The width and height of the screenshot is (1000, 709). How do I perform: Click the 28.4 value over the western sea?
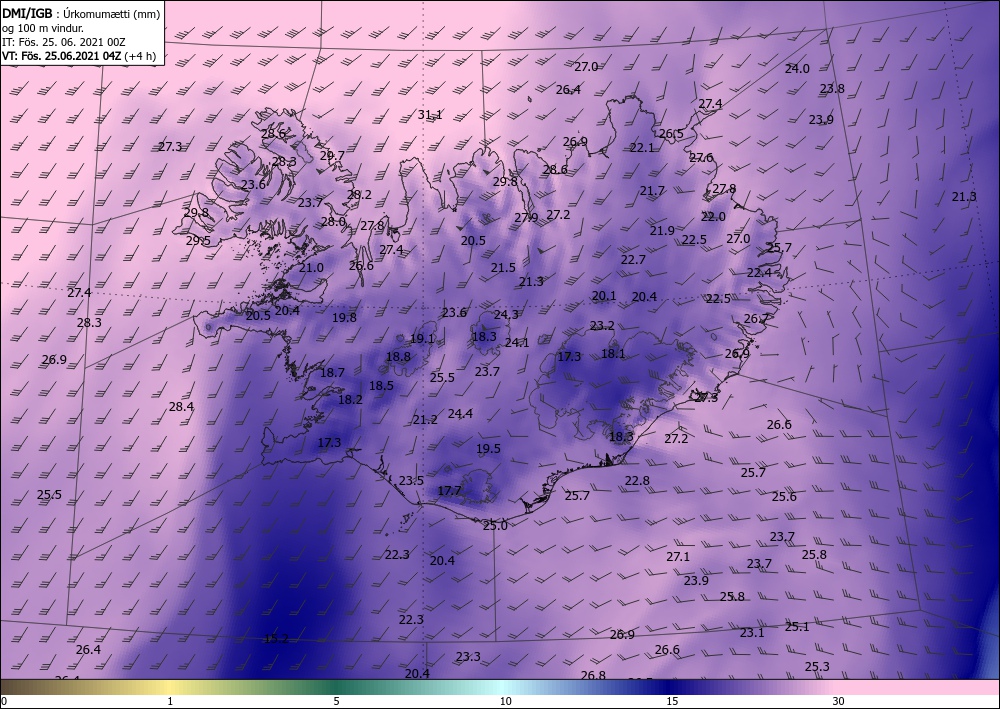tap(182, 407)
